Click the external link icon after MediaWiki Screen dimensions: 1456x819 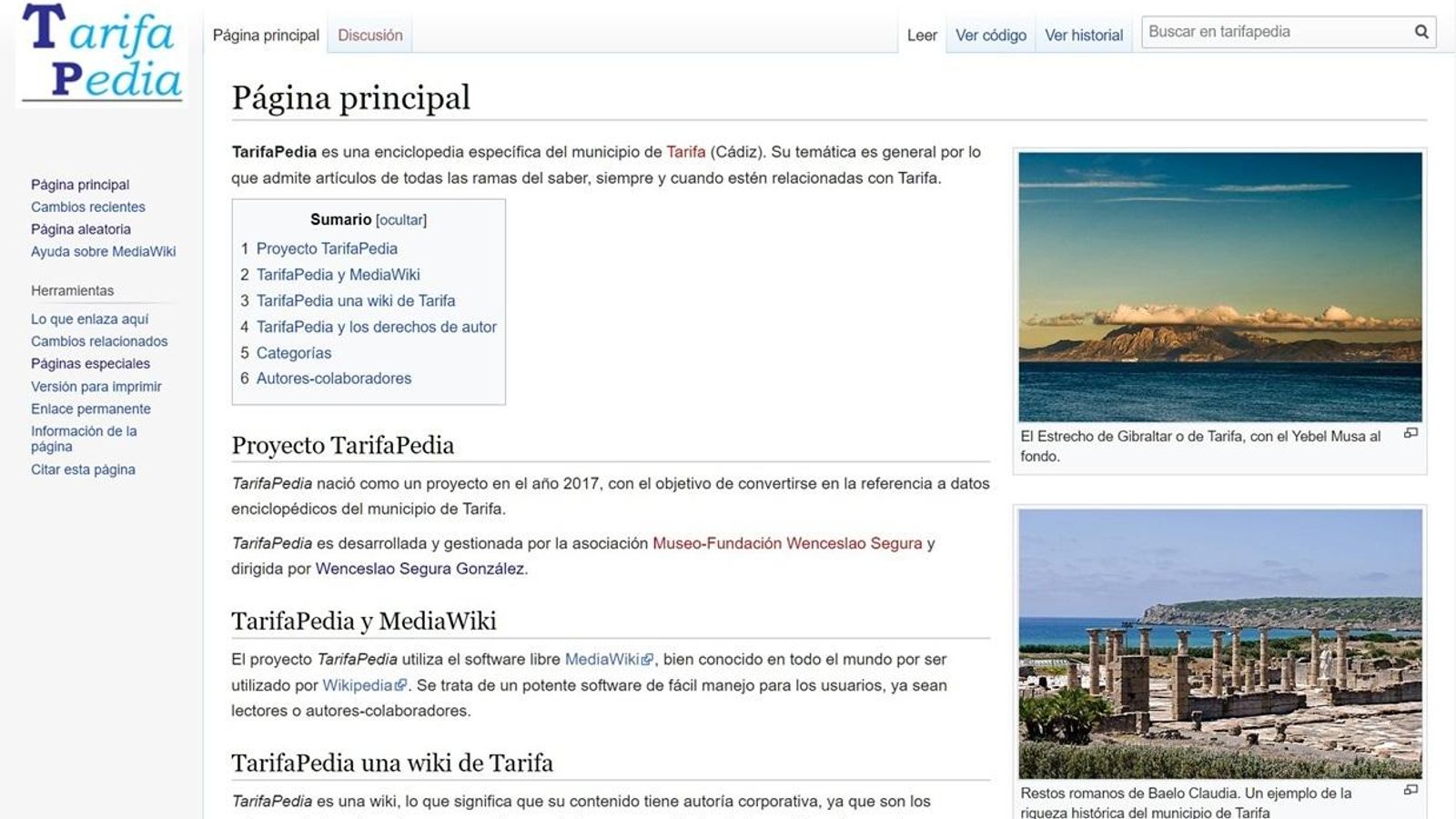(x=647, y=658)
